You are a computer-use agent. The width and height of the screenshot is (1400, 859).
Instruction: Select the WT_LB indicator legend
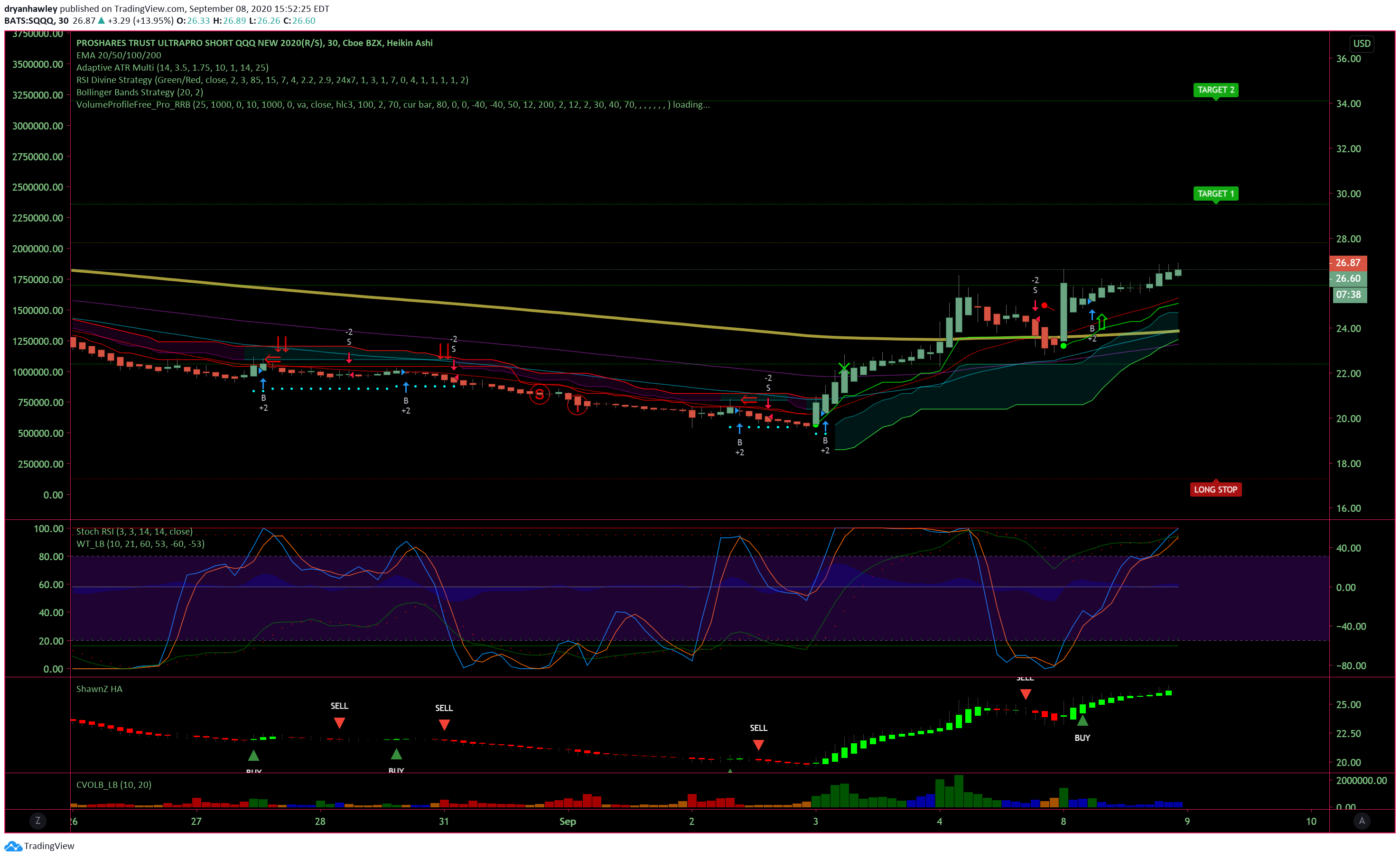click(140, 544)
